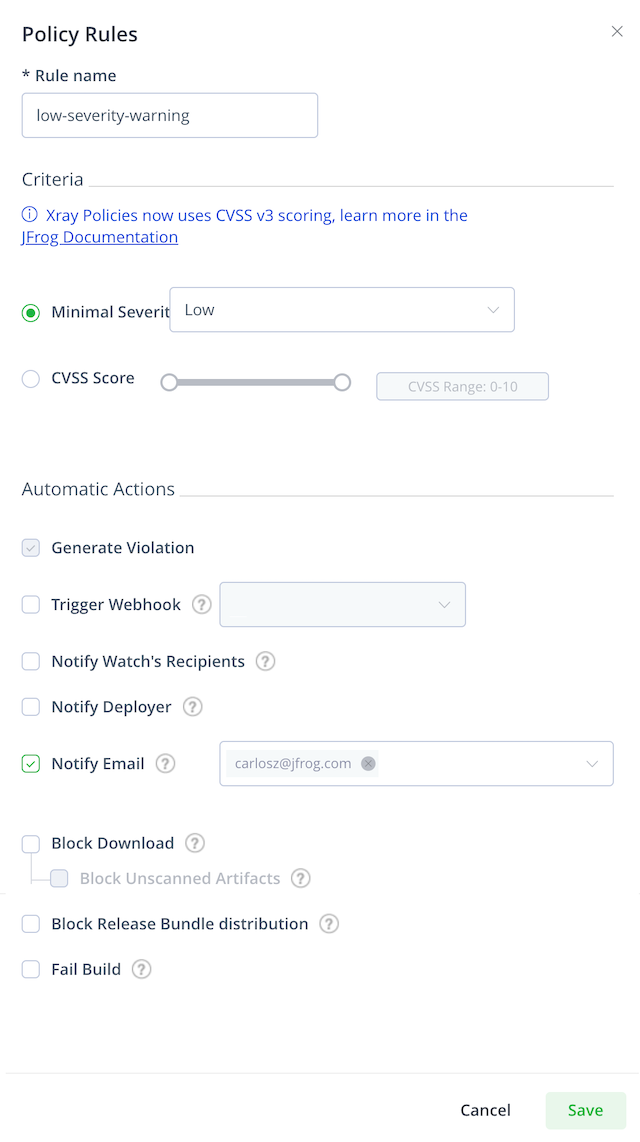Click the Save button

(x=585, y=1110)
